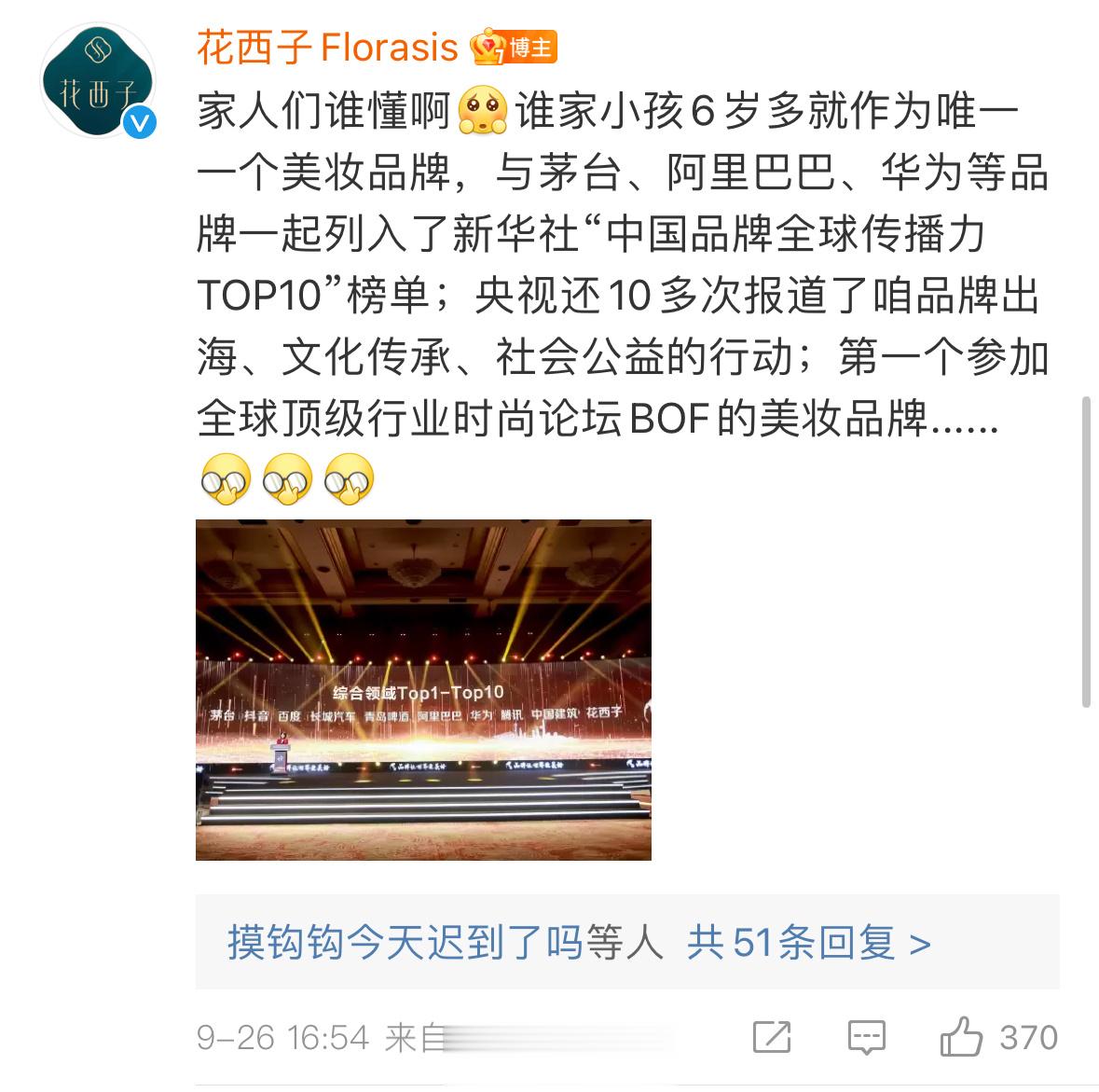The image size is (1099, 1092).
Task: Tap the crown membership badge icon
Action: (x=488, y=47)
